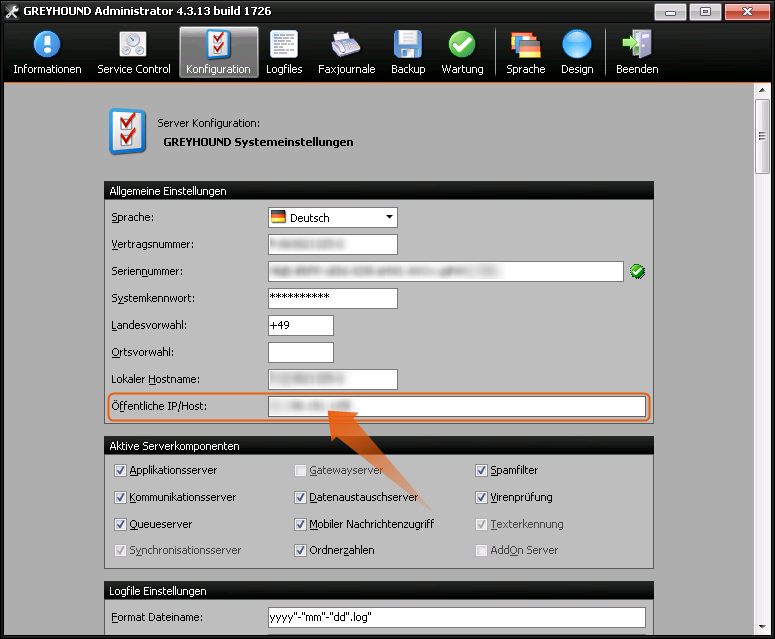Click the Allgemeine Einstellungen section header
Screen dimensions: 775x639
coord(379,191)
